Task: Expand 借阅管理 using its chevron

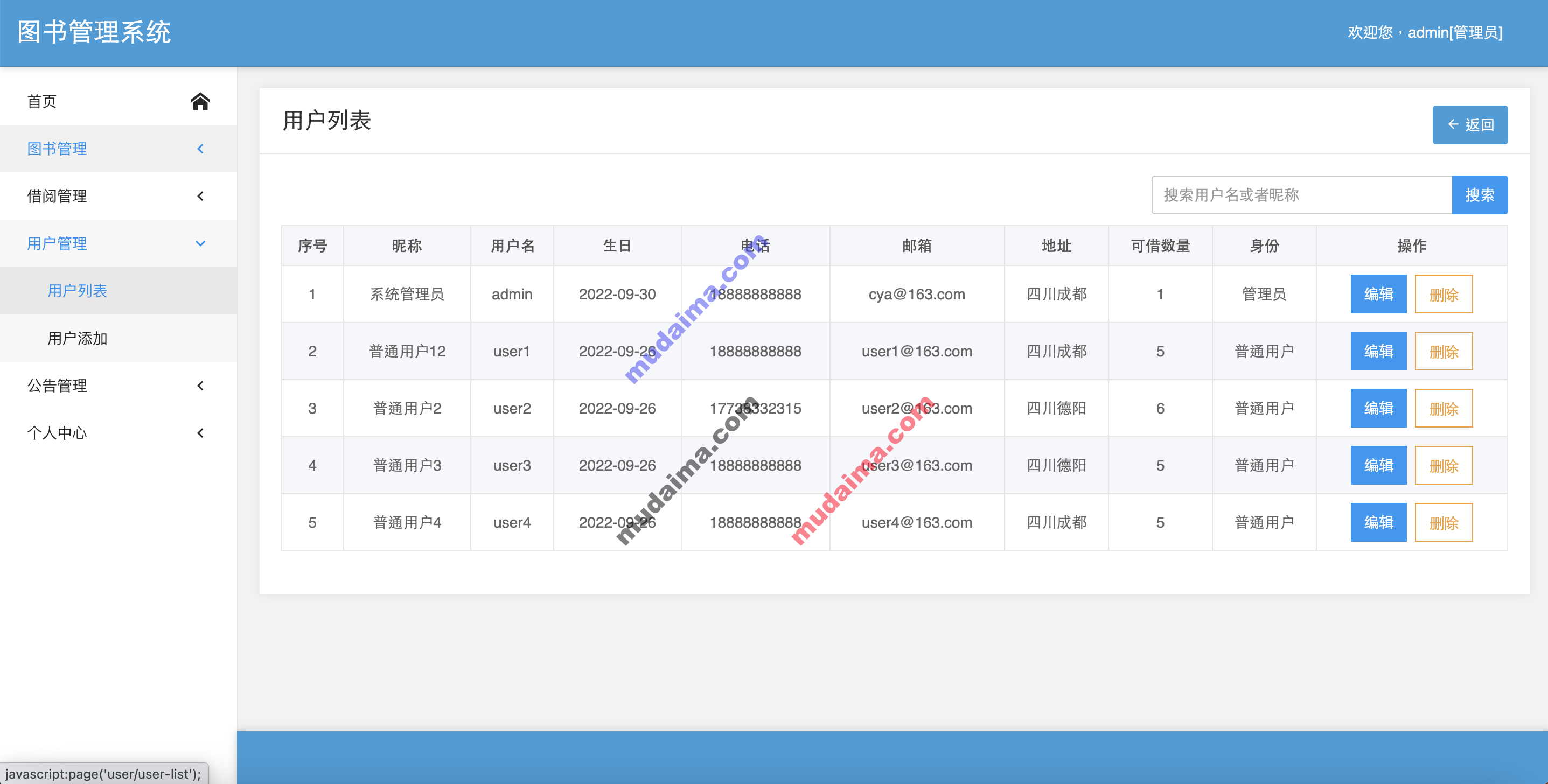Action: pos(200,196)
